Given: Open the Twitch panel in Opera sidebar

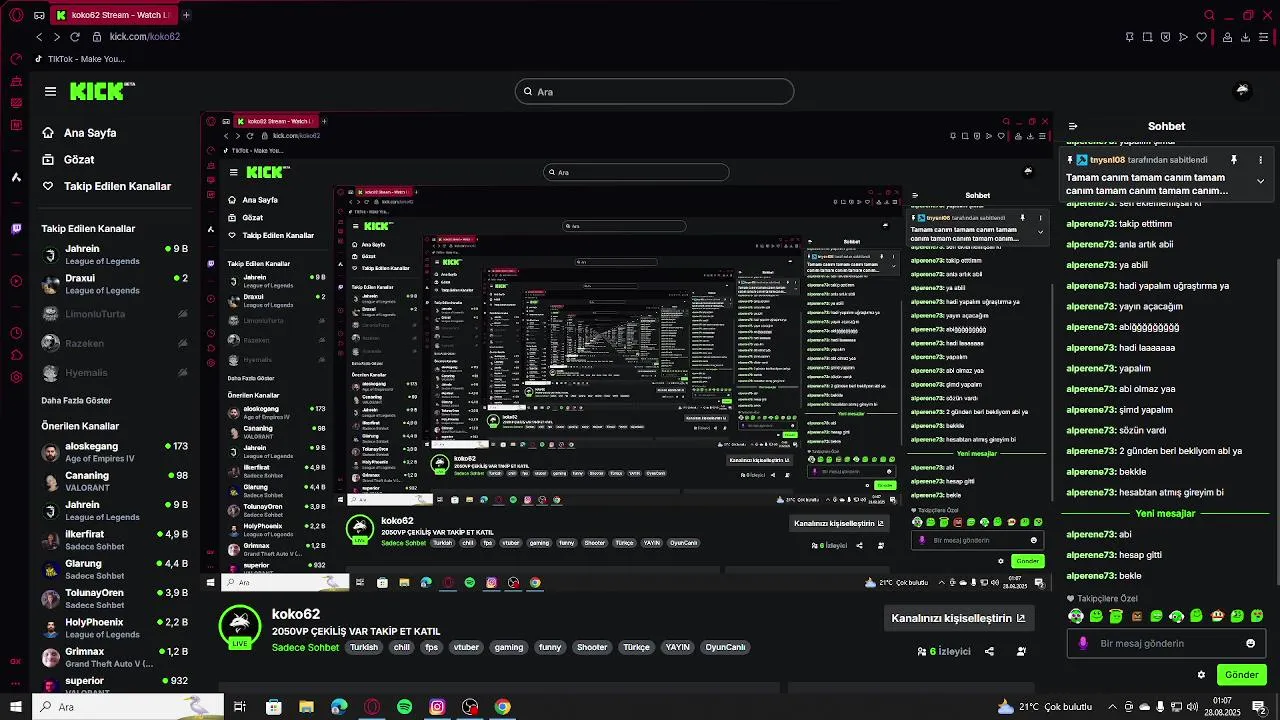Looking at the screenshot, I should point(16,228).
